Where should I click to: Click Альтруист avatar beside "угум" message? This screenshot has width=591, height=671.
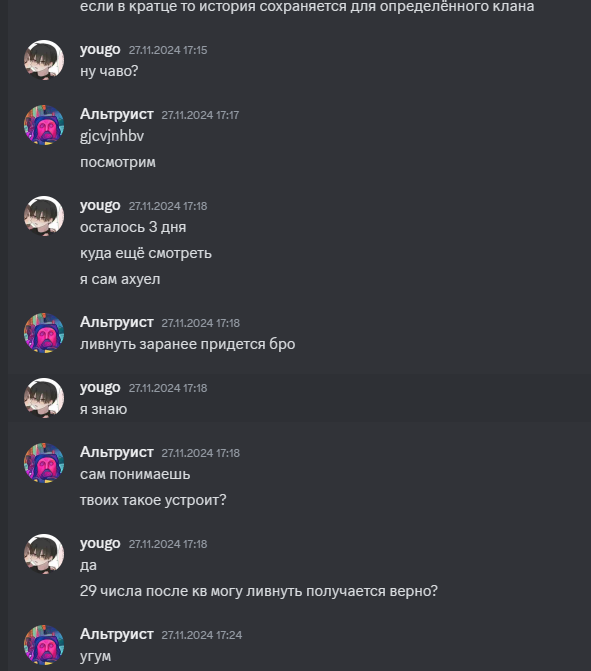(44, 645)
